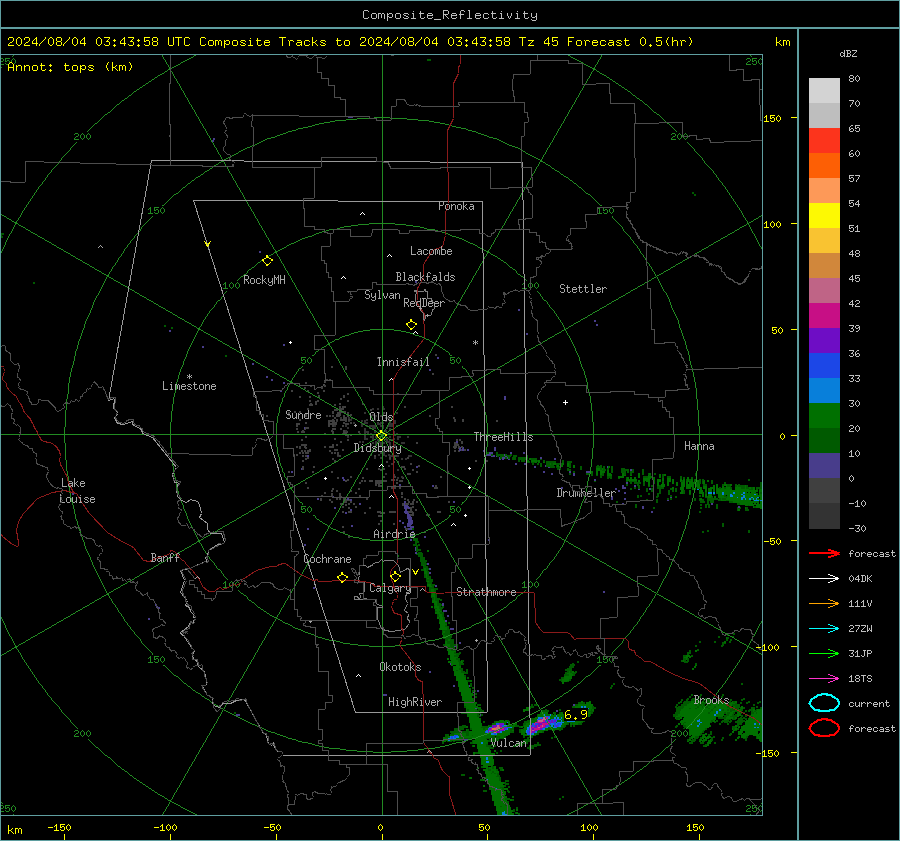The height and width of the screenshot is (841, 900).
Task: Click the cyan 27ZW arrow icon
Action: click(x=824, y=629)
